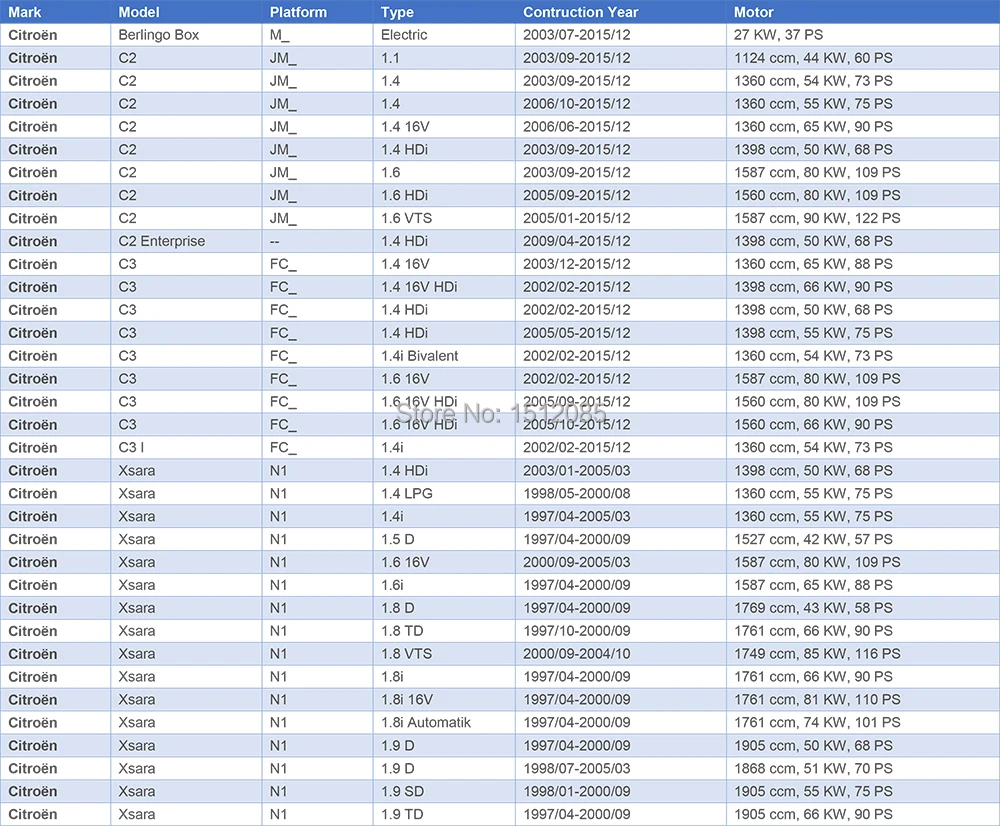Select the '1.9 SD' type cell
The image size is (1000, 826).
pyautogui.click(x=444, y=792)
